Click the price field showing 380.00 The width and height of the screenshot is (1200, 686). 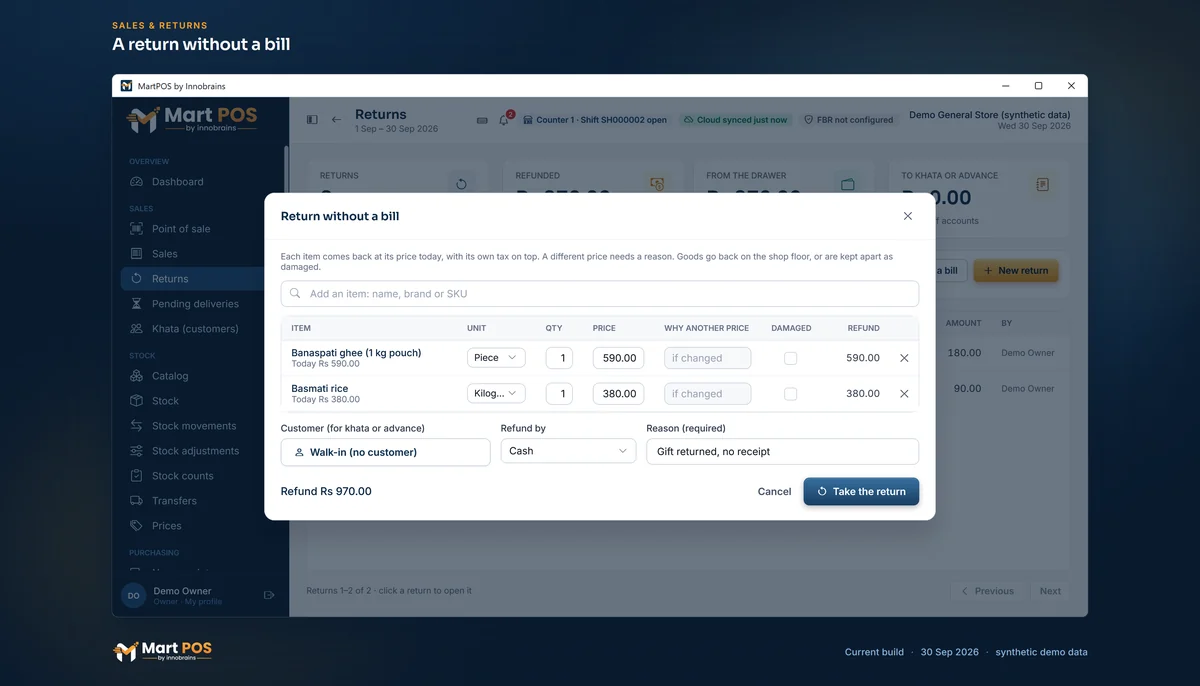619,394
